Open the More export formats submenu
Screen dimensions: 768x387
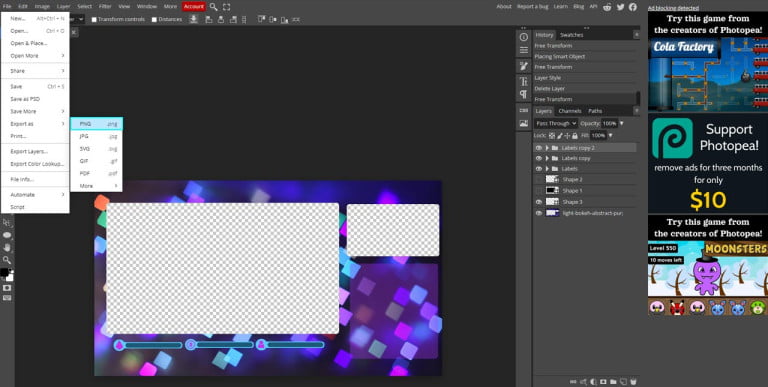(96, 186)
